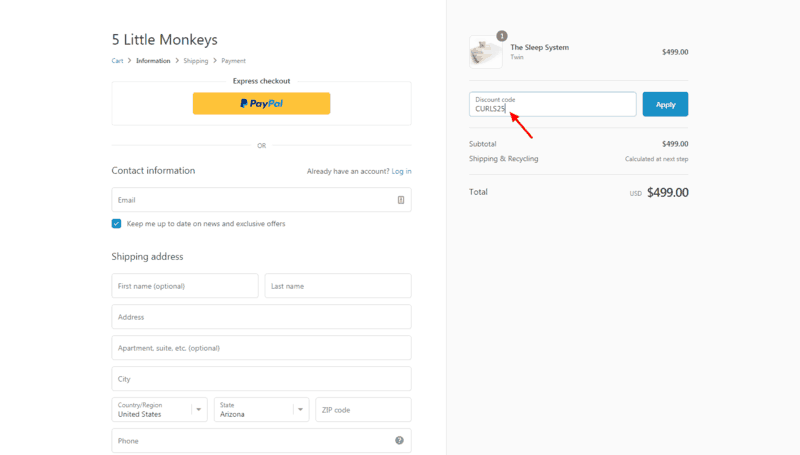The height and width of the screenshot is (455, 800).
Task: Click the quantity badge on product thumbnail
Action: [502, 36]
